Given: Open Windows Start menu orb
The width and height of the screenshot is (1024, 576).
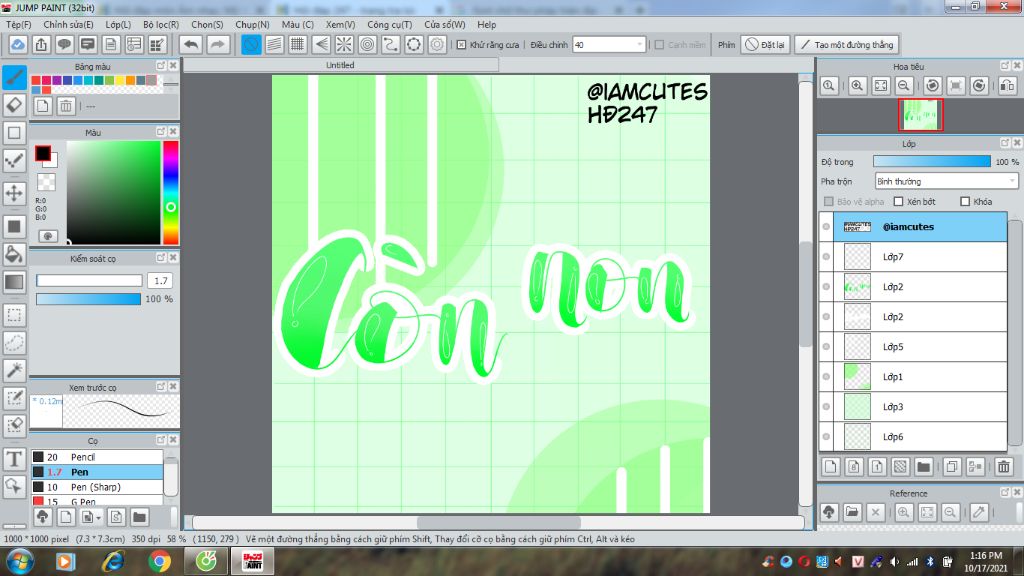Looking at the screenshot, I should click(x=18, y=561).
